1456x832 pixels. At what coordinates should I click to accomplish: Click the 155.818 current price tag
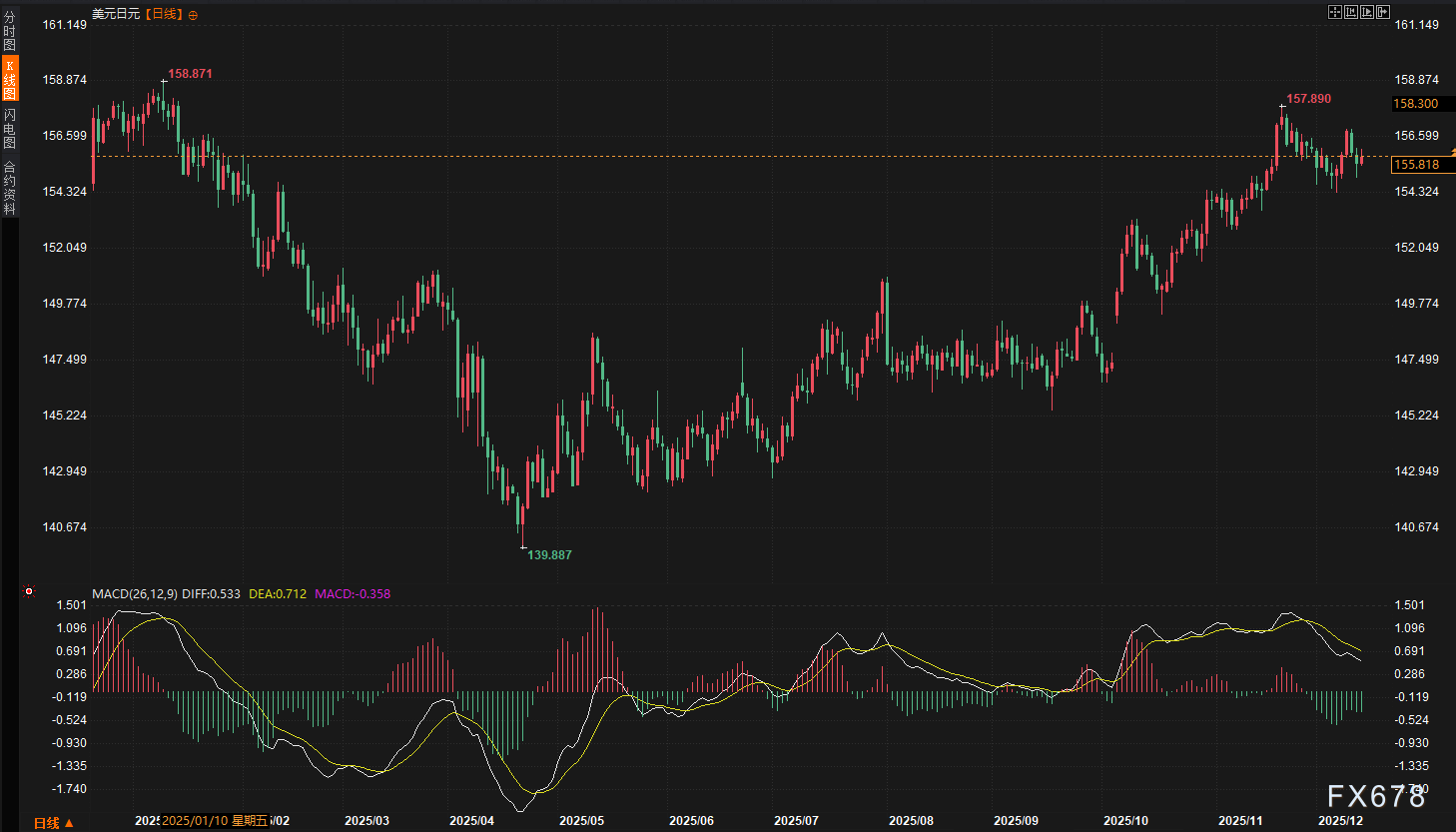(x=1416, y=165)
